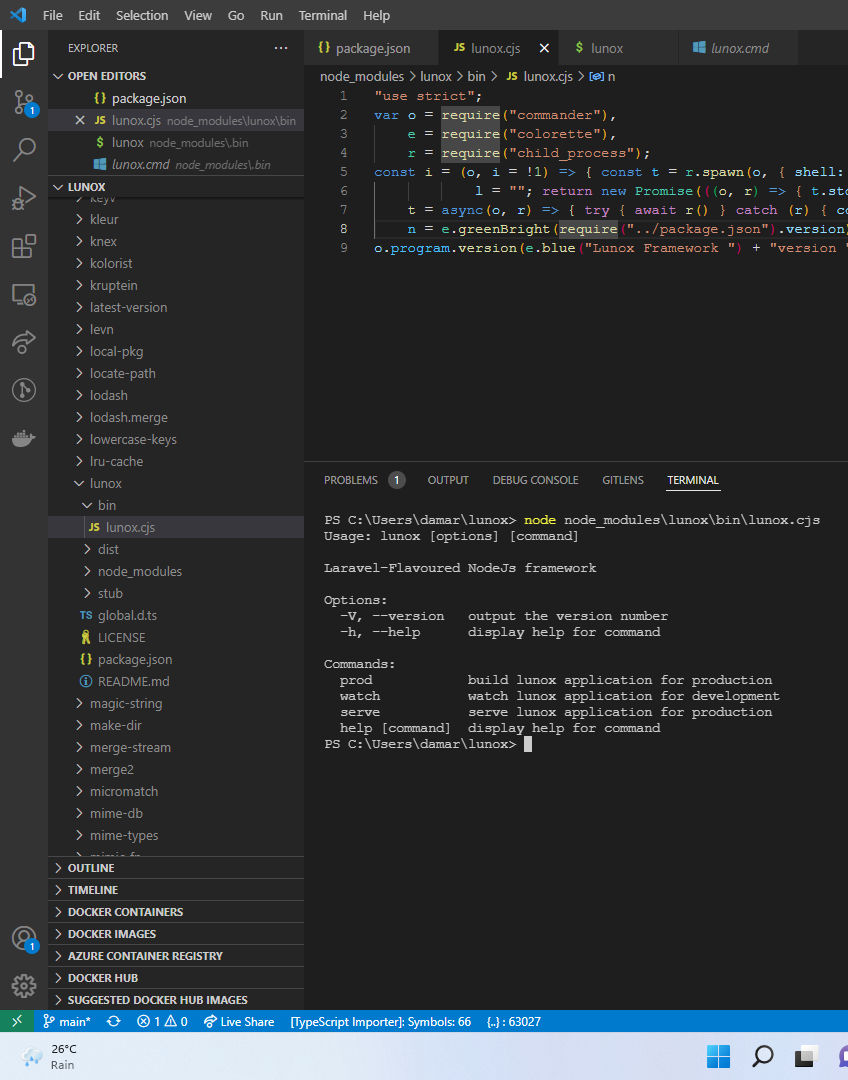Open the Run menu

pos(271,15)
